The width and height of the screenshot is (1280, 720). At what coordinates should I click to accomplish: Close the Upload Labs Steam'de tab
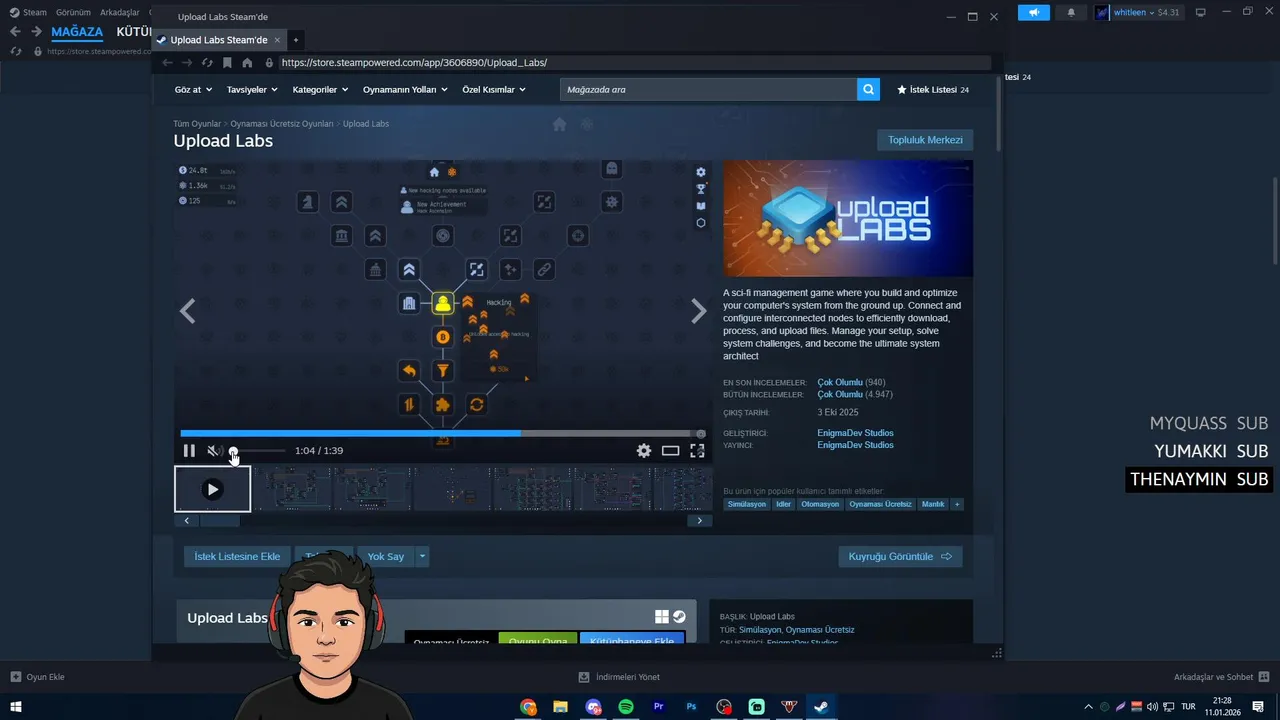[278, 40]
